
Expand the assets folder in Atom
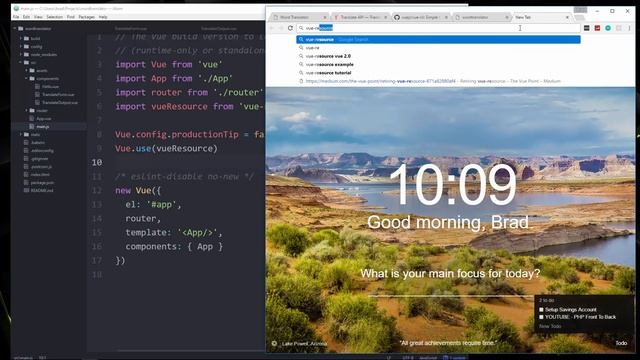click(x=27, y=70)
